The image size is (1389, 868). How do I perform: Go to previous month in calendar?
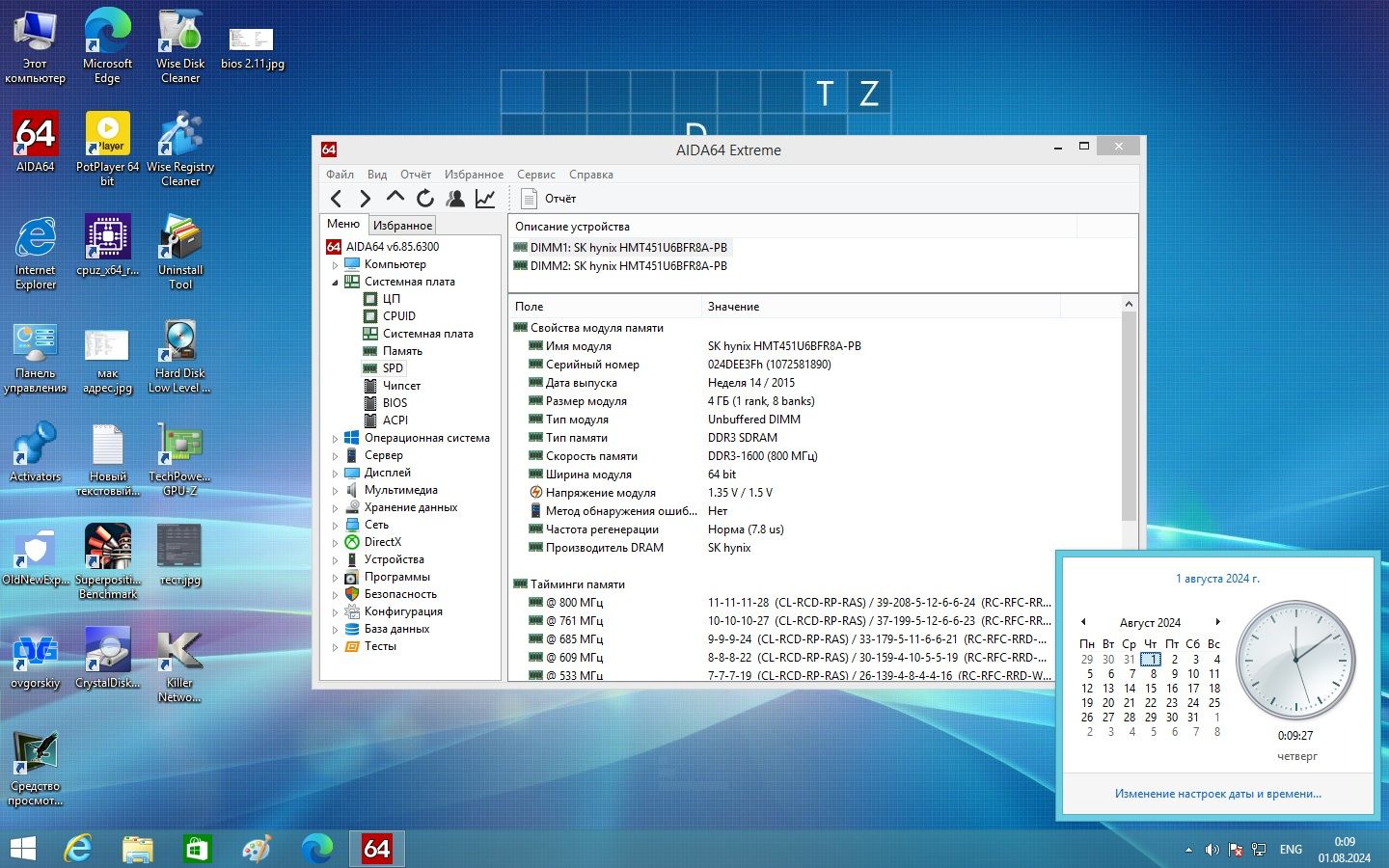(1083, 622)
